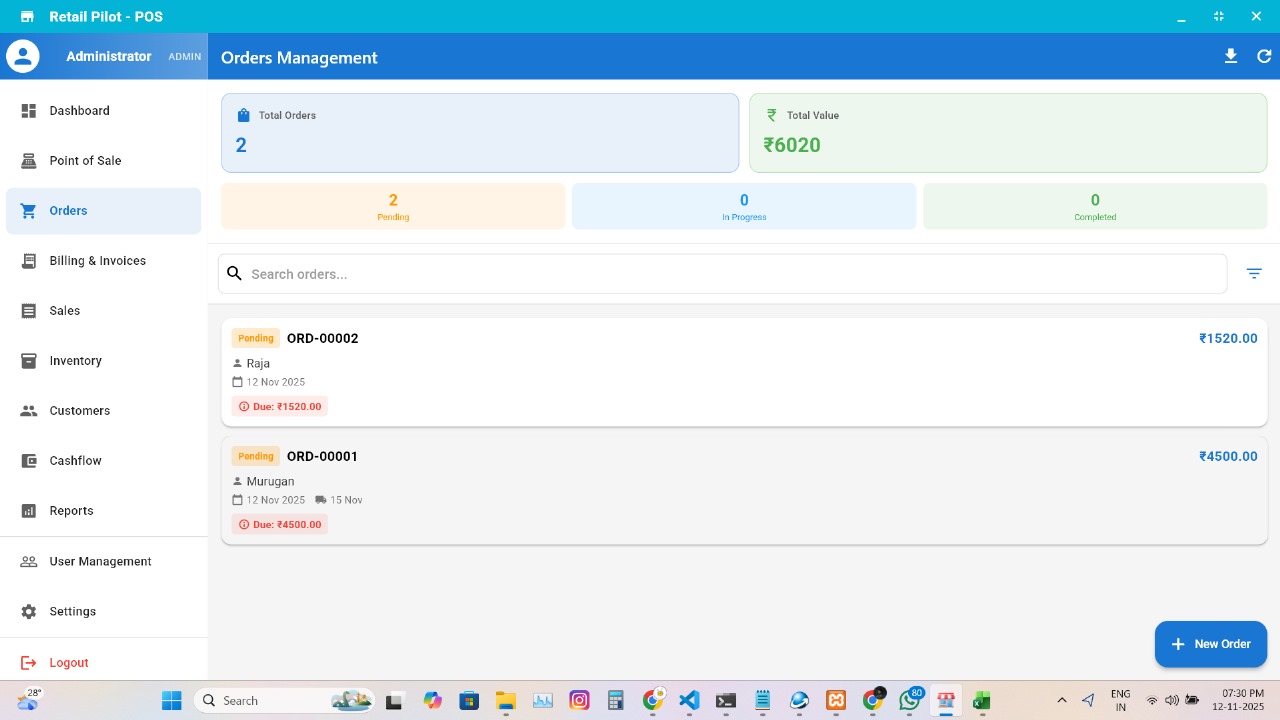Filter orders by Completed status card

tap(1095, 206)
